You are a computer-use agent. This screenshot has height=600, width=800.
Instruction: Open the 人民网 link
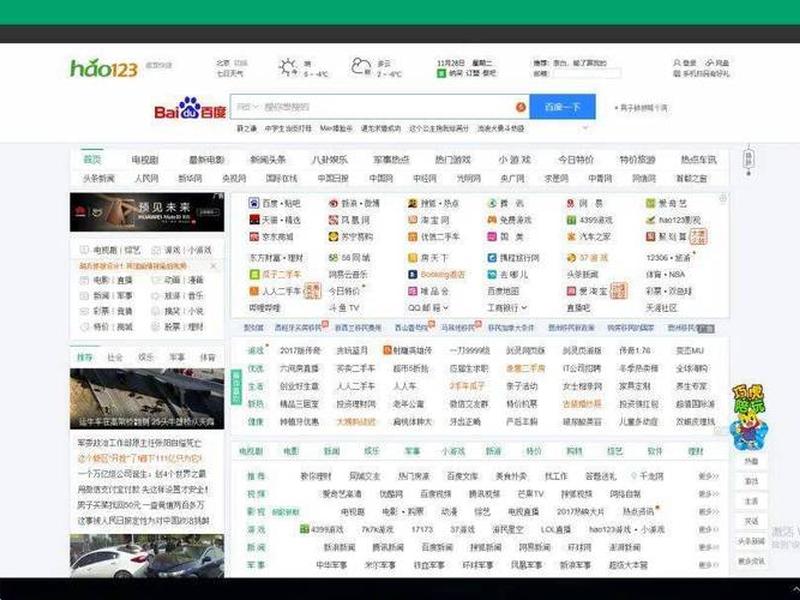146,178
